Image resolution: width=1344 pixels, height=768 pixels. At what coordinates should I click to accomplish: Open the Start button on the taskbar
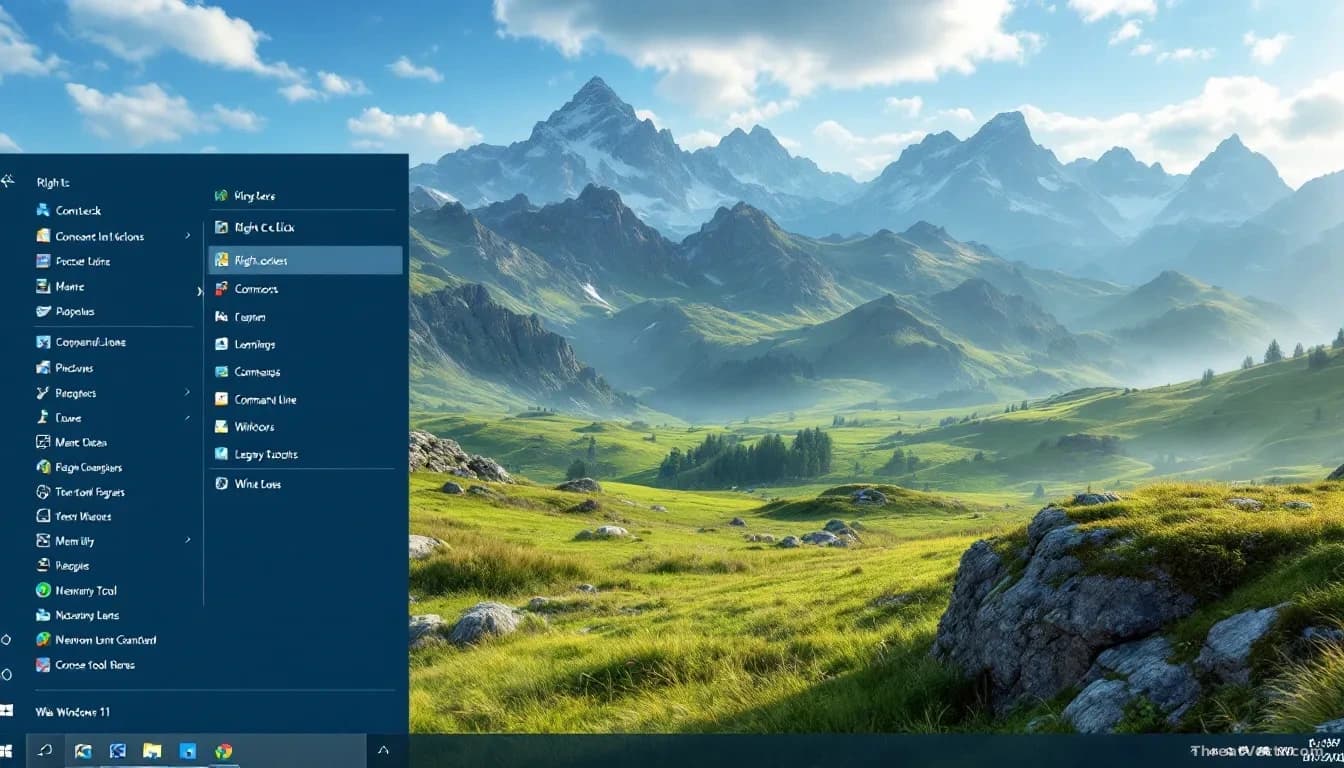click(x=6, y=751)
